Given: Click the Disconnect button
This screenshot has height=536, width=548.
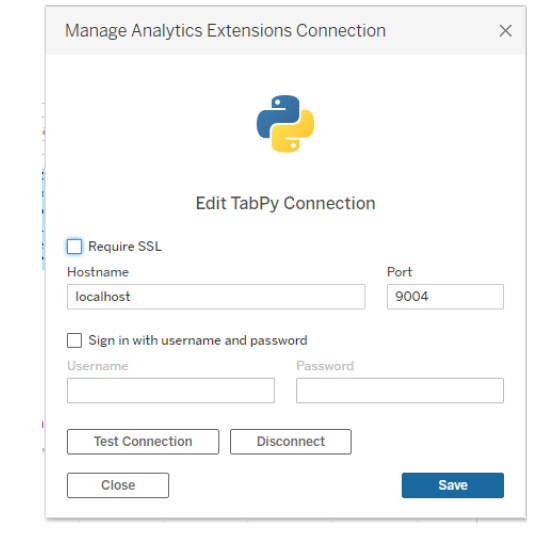Looking at the screenshot, I should coord(291,442).
